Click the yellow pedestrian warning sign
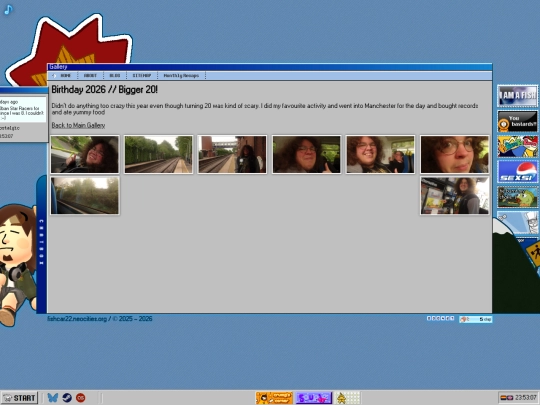540x405 pixels. pyautogui.click(x=534, y=253)
